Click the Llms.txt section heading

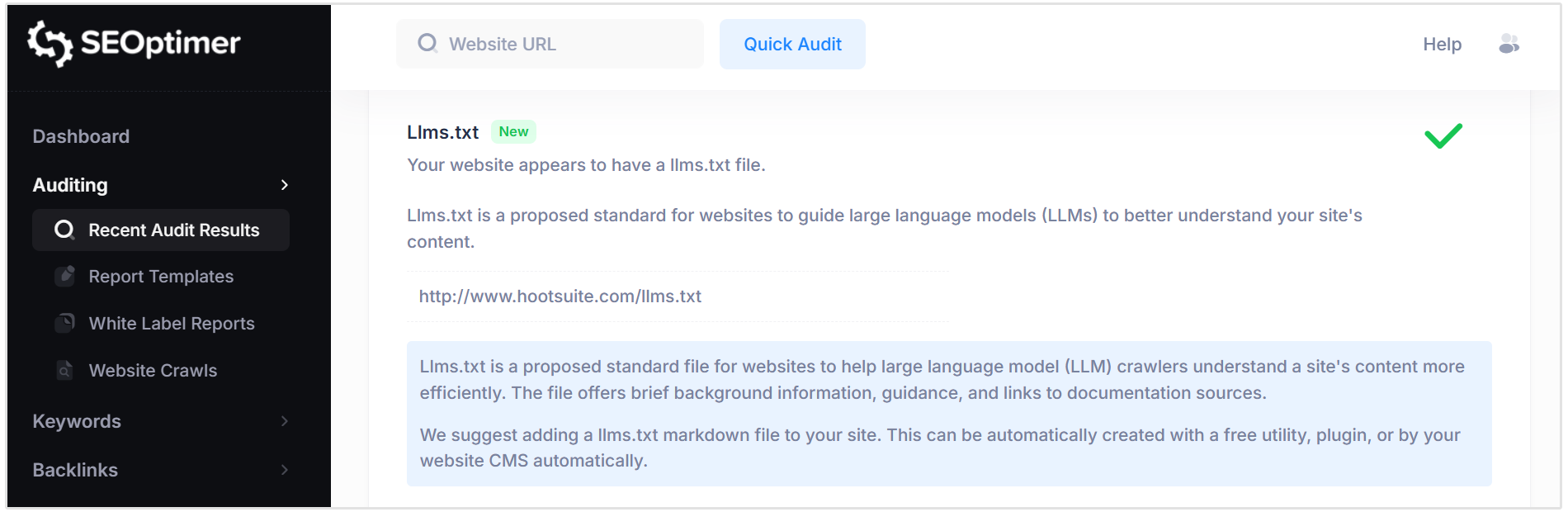pos(442,132)
